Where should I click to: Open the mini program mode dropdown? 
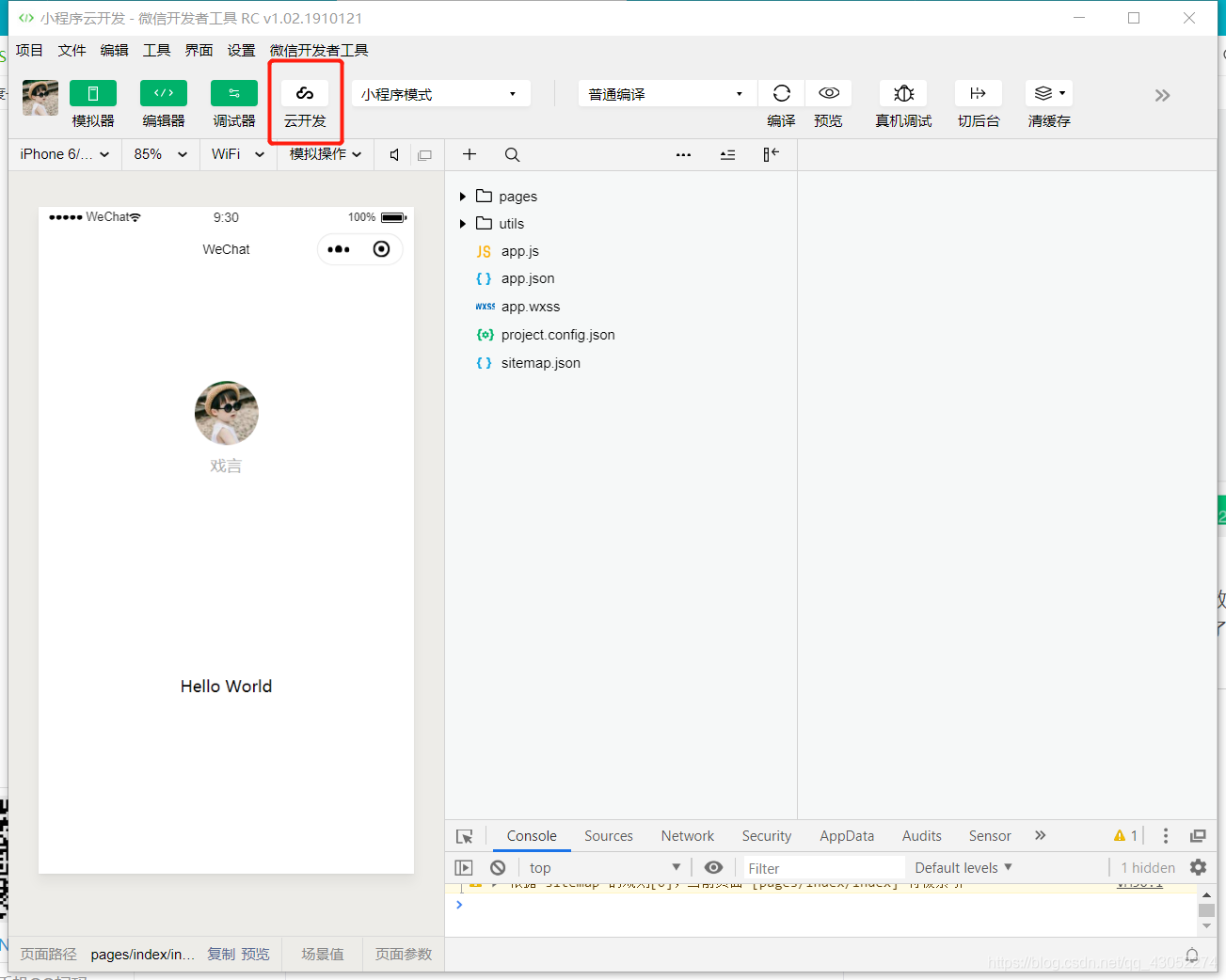(x=441, y=94)
